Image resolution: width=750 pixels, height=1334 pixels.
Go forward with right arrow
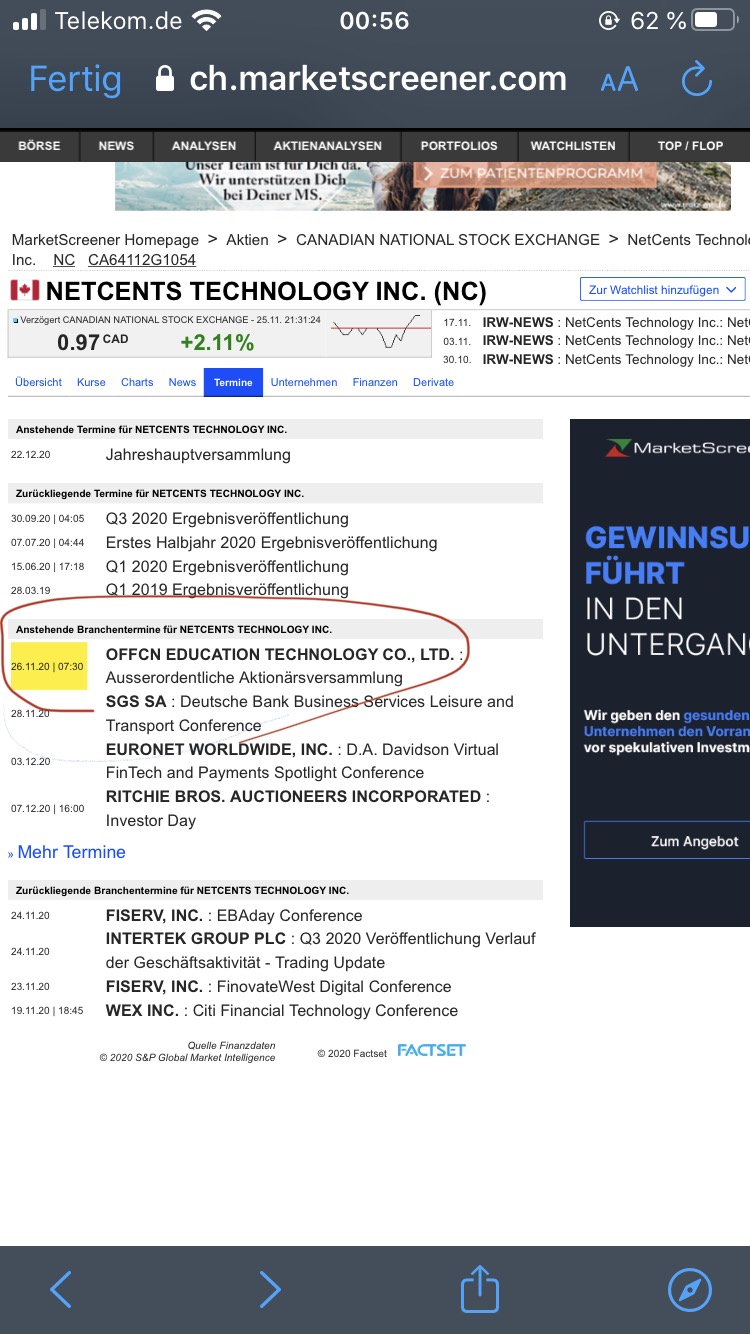tap(269, 1289)
